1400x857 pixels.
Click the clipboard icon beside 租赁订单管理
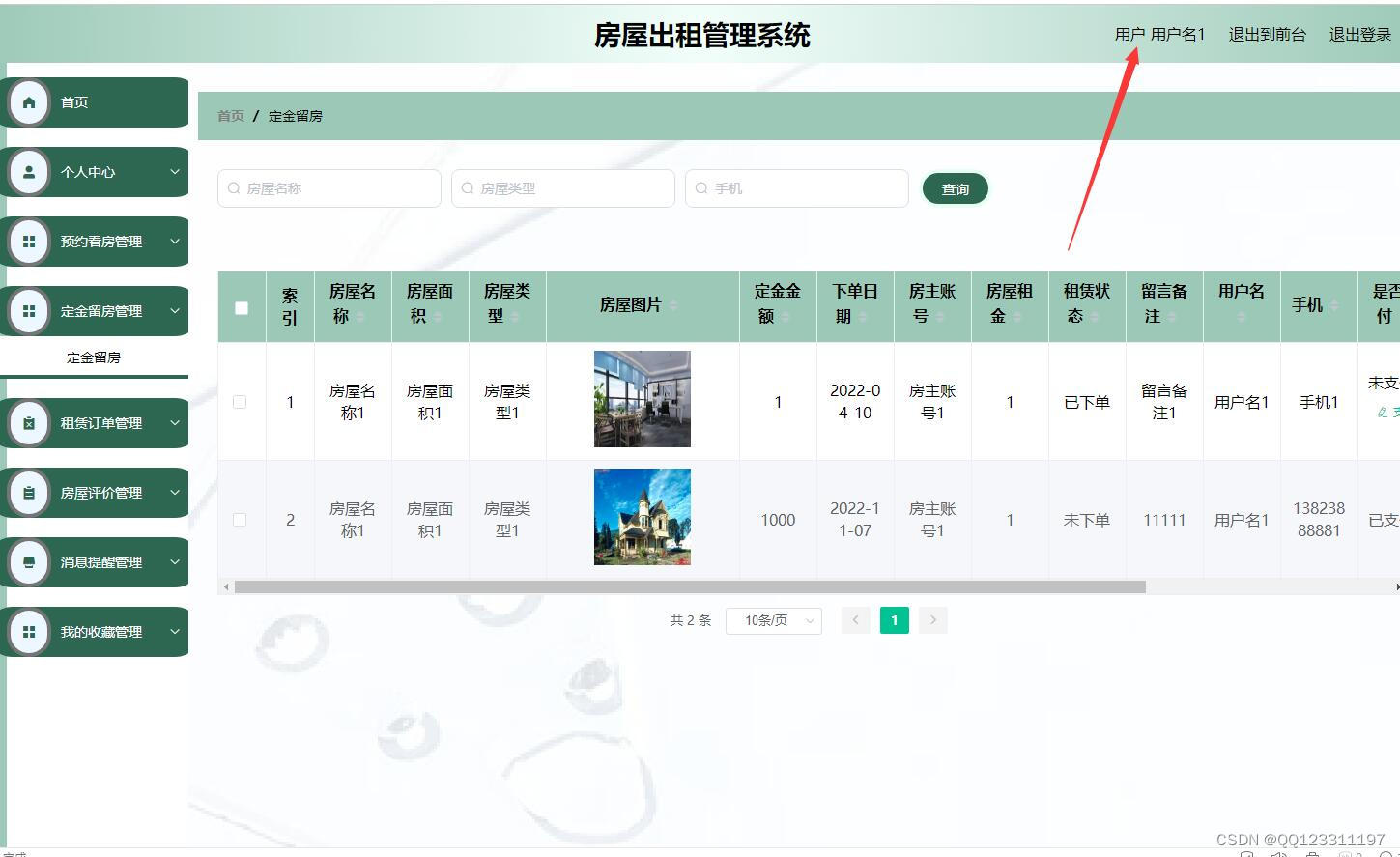29,423
